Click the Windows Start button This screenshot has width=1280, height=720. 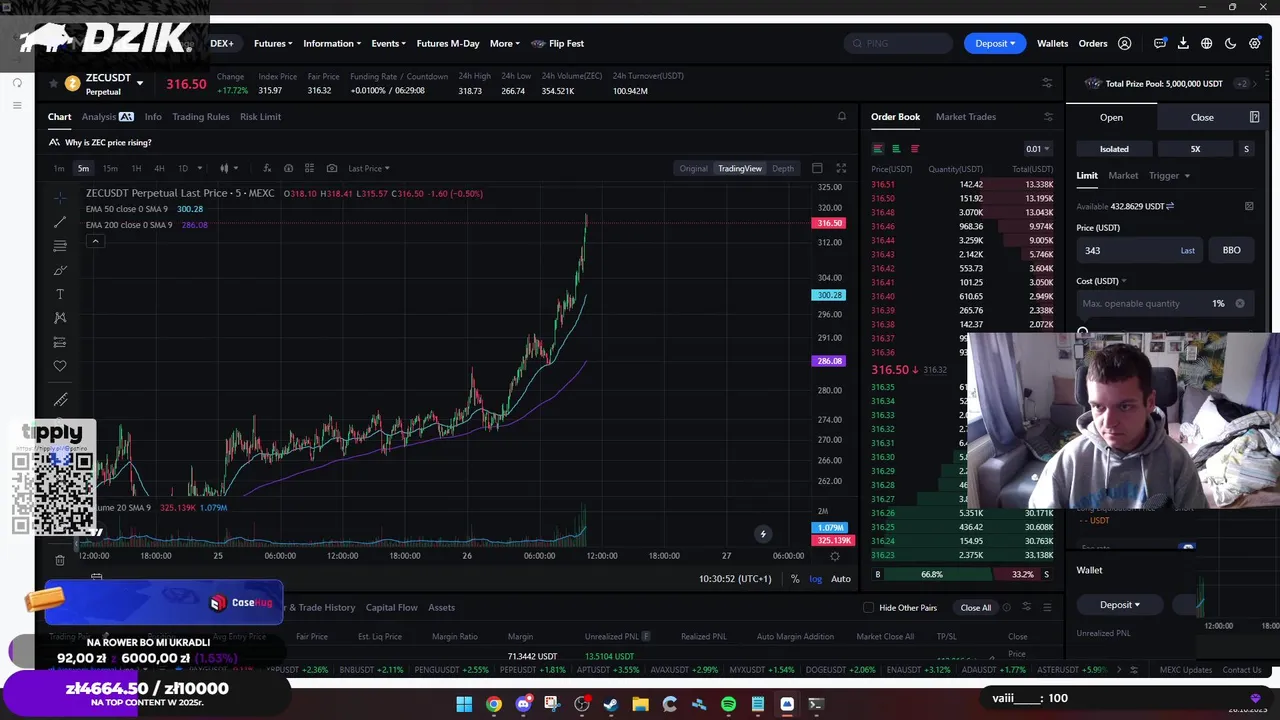464,705
